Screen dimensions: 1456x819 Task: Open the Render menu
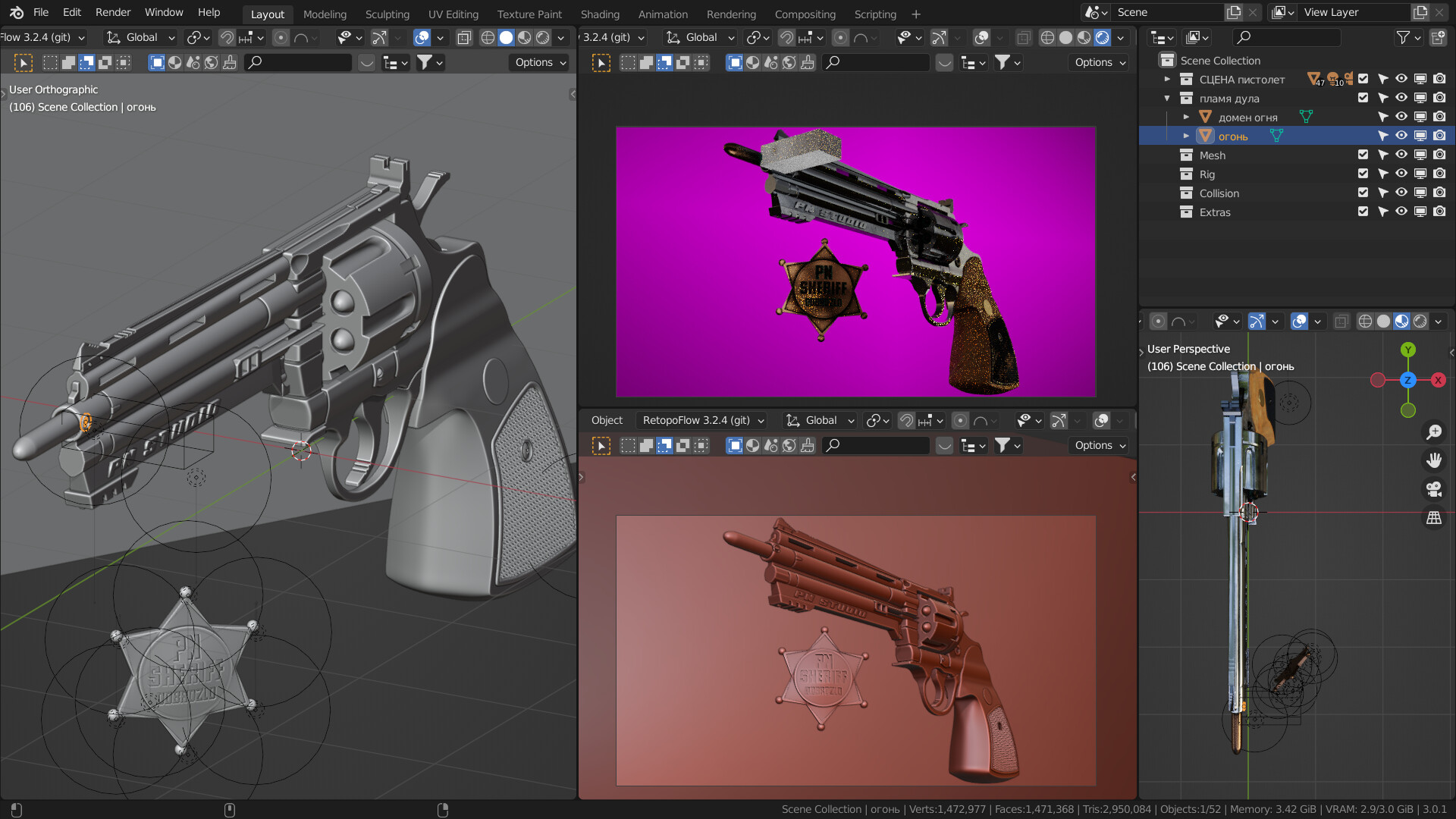pyautogui.click(x=112, y=12)
